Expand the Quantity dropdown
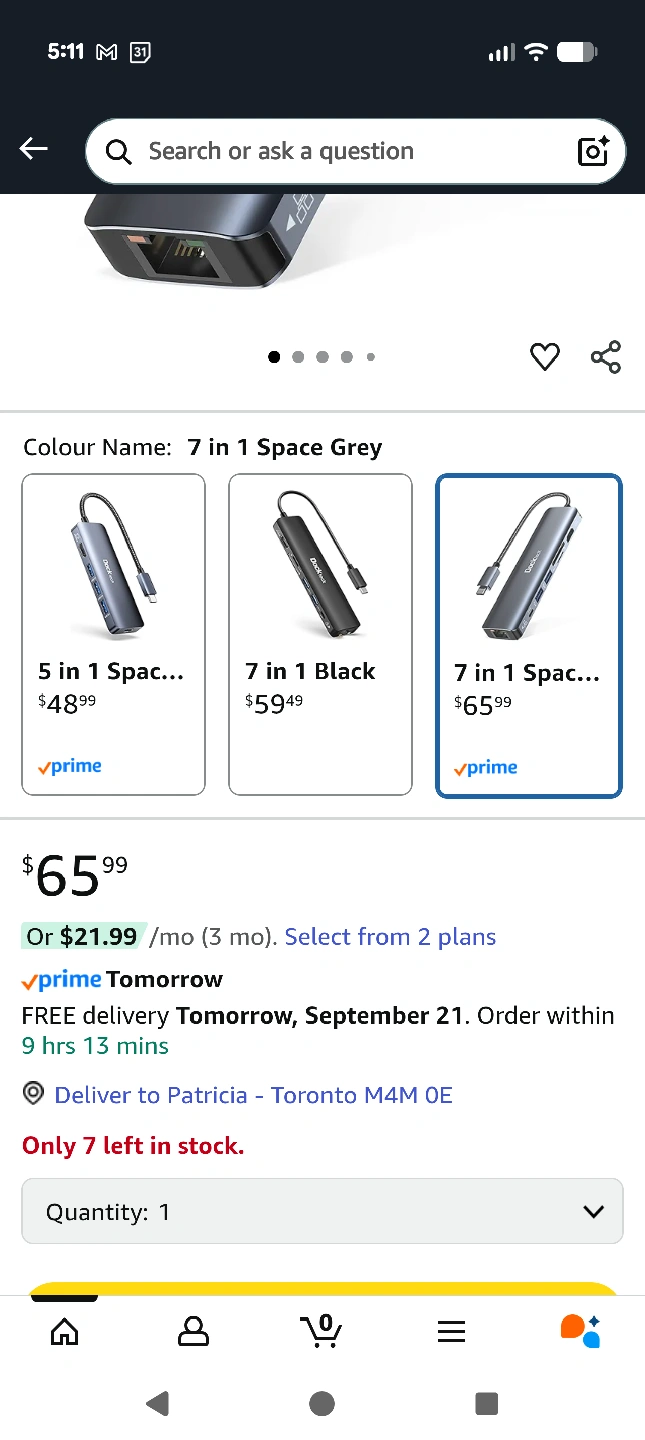645x1440 pixels. [322, 1211]
